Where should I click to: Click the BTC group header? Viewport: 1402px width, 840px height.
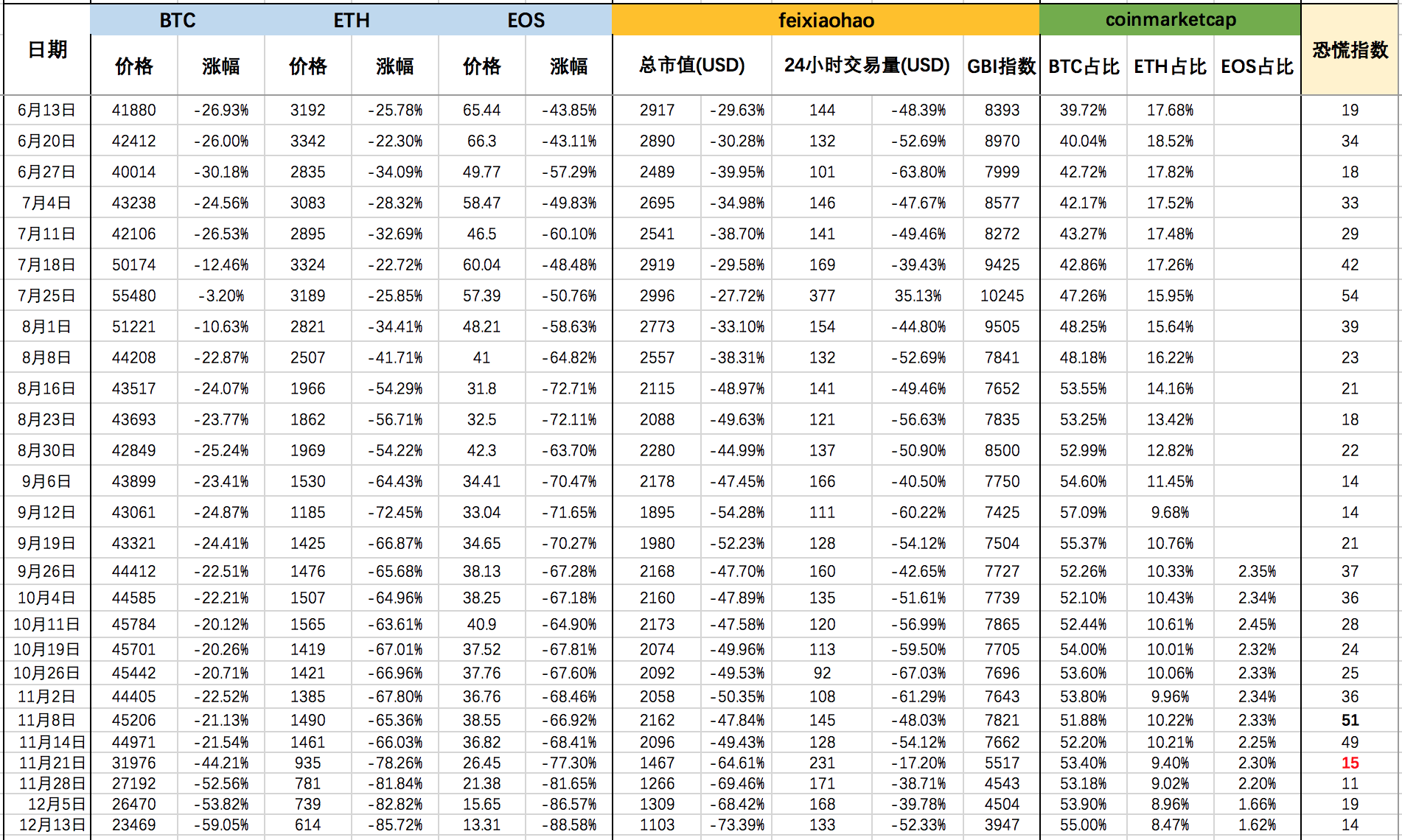[178, 20]
